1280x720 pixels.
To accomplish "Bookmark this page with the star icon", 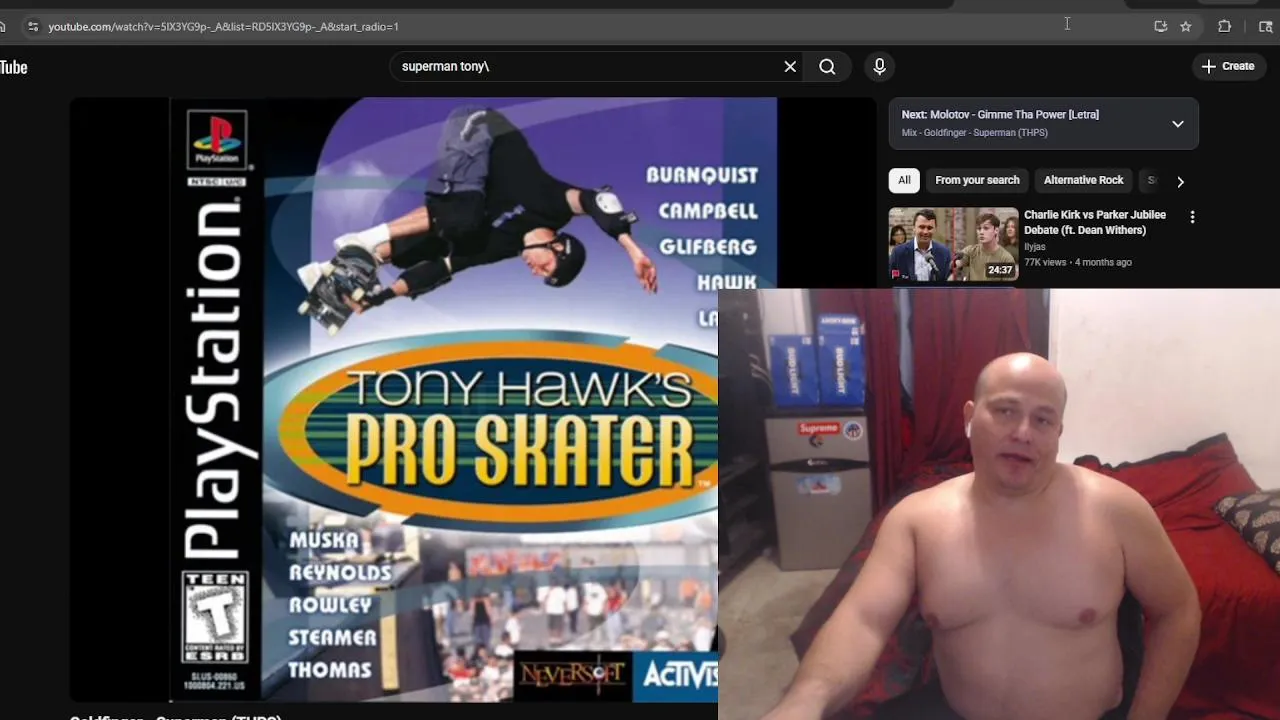I will (1186, 27).
